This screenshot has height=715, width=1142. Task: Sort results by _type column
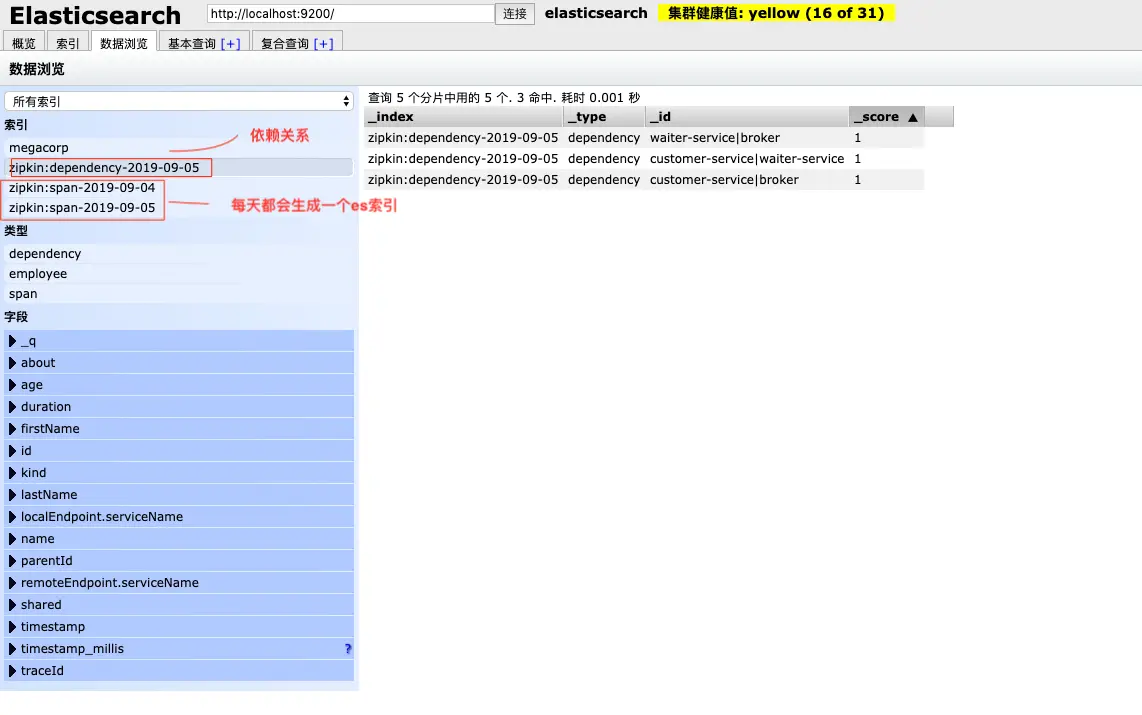[604, 116]
